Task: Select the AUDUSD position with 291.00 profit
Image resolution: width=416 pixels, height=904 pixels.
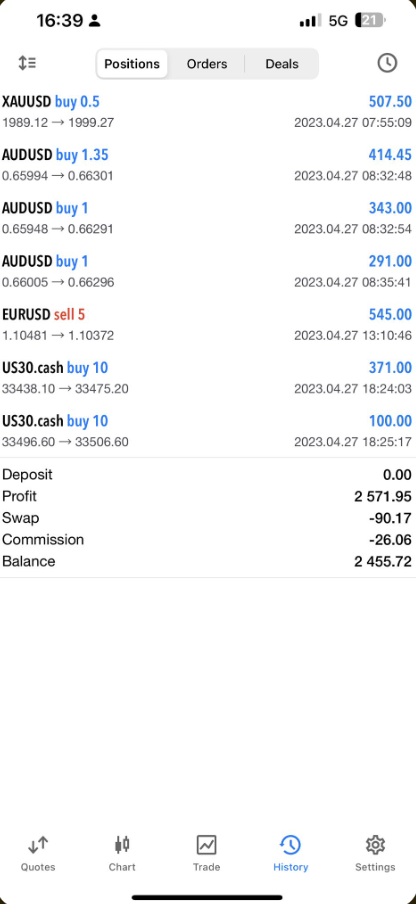Action: (208, 272)
